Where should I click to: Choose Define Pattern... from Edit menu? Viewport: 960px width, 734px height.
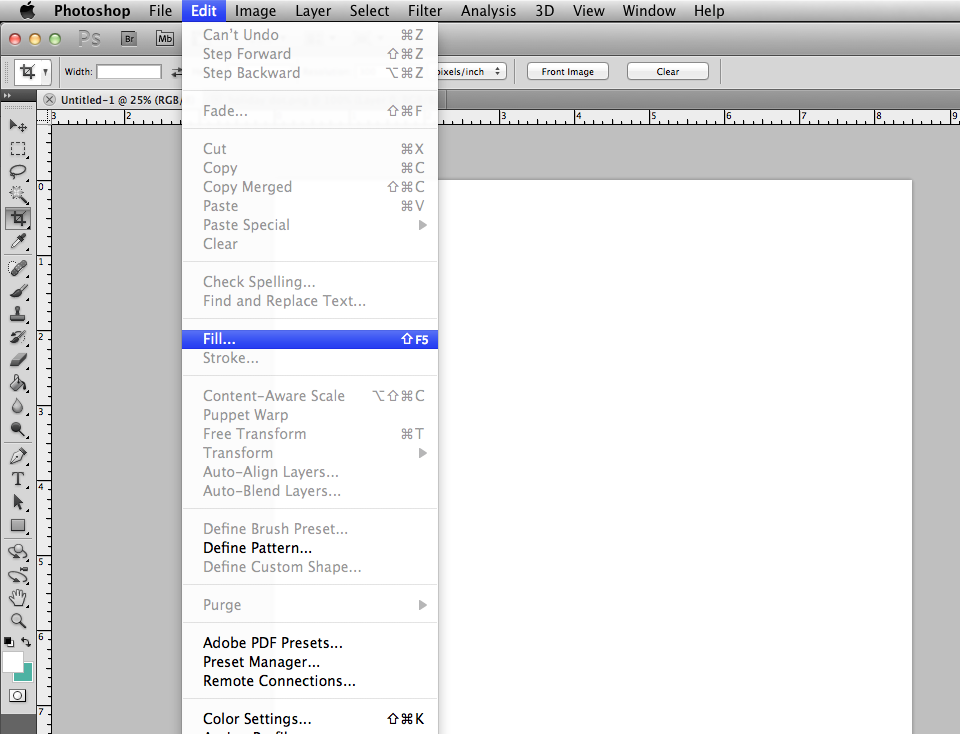(x=310, y=548)
